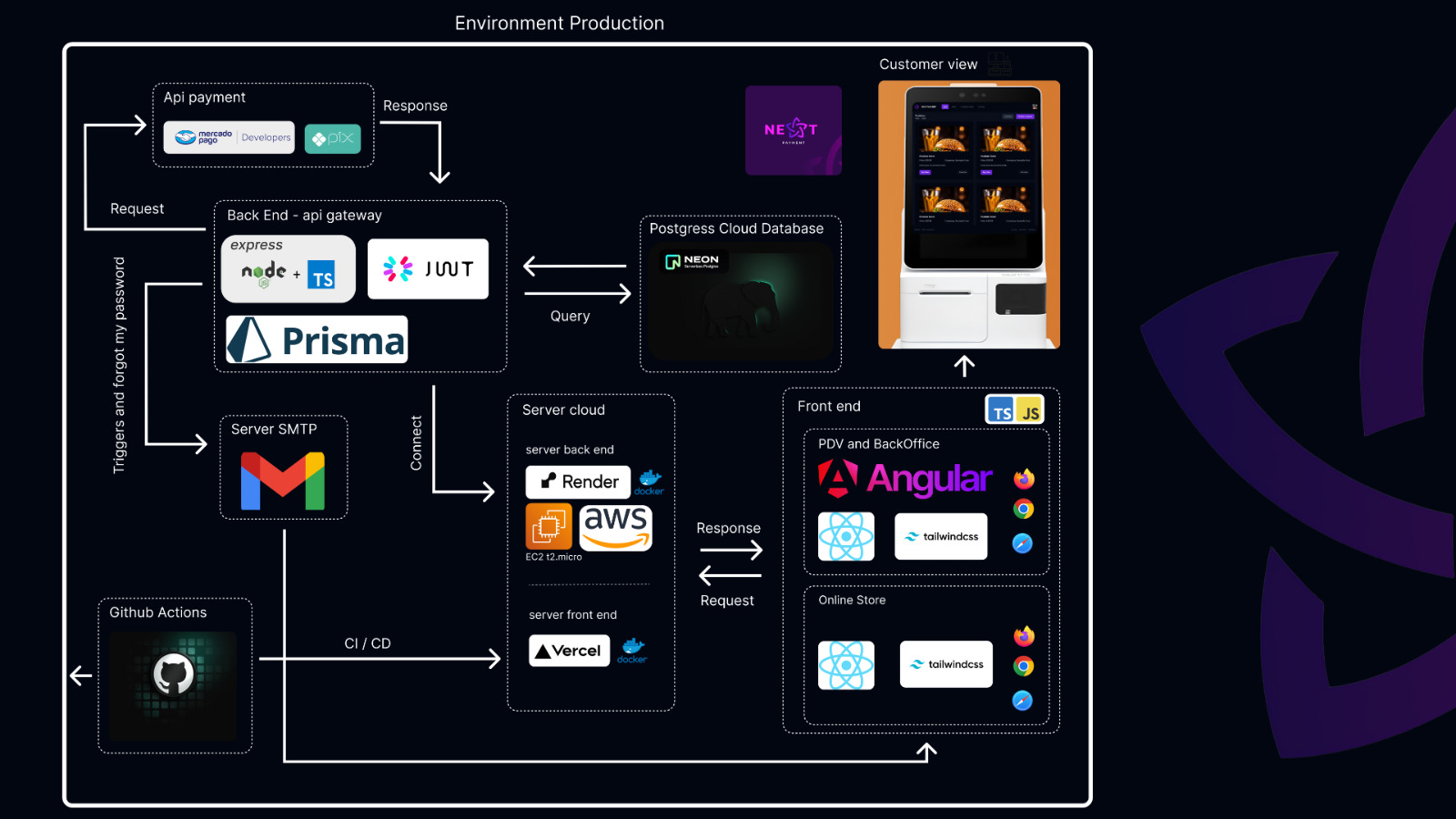Click the "Front end" label
The height and width of the screenshot is (819, 1456).
(x=829, y=407)
